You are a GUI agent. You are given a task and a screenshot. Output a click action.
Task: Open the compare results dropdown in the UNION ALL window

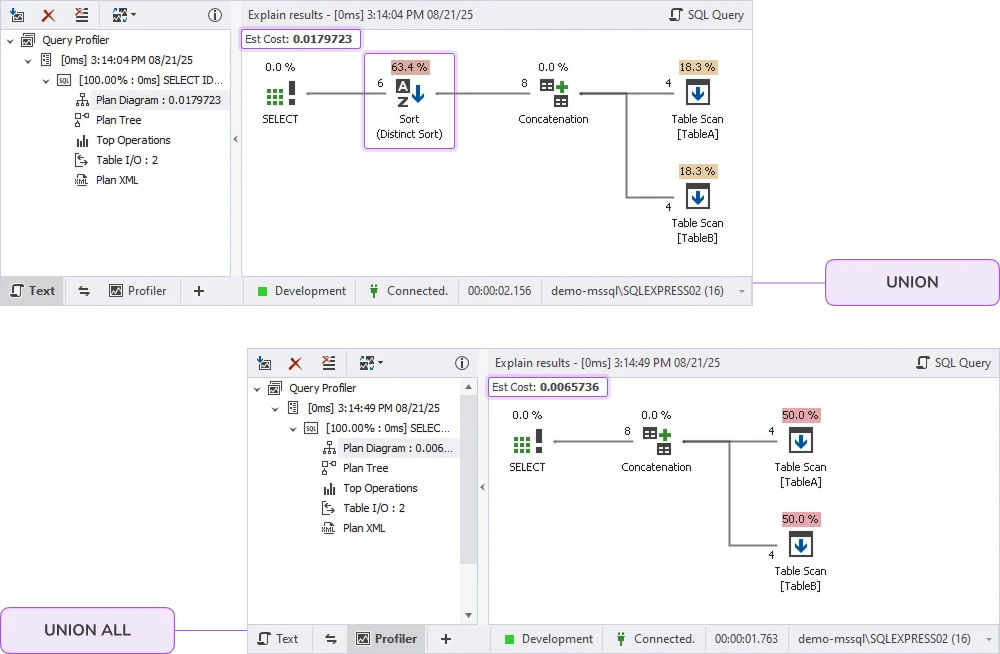click(x=371, y=363)
